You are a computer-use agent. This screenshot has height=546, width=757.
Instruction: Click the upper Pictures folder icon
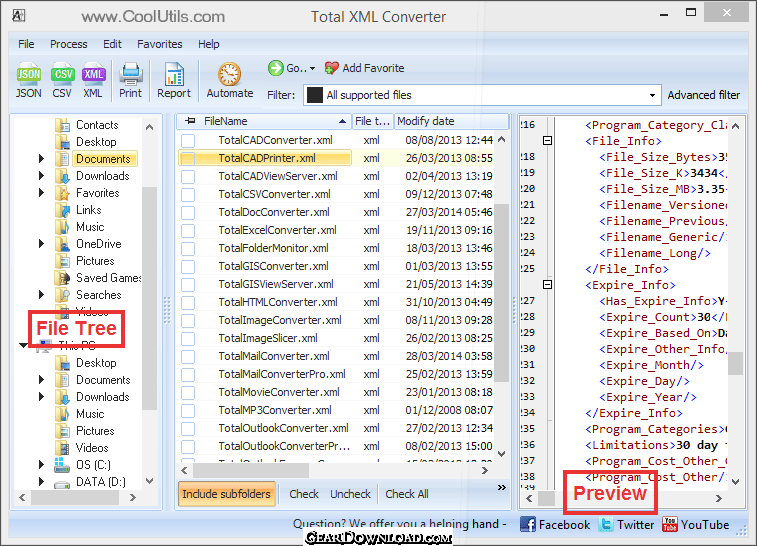(x=62, y=261)
